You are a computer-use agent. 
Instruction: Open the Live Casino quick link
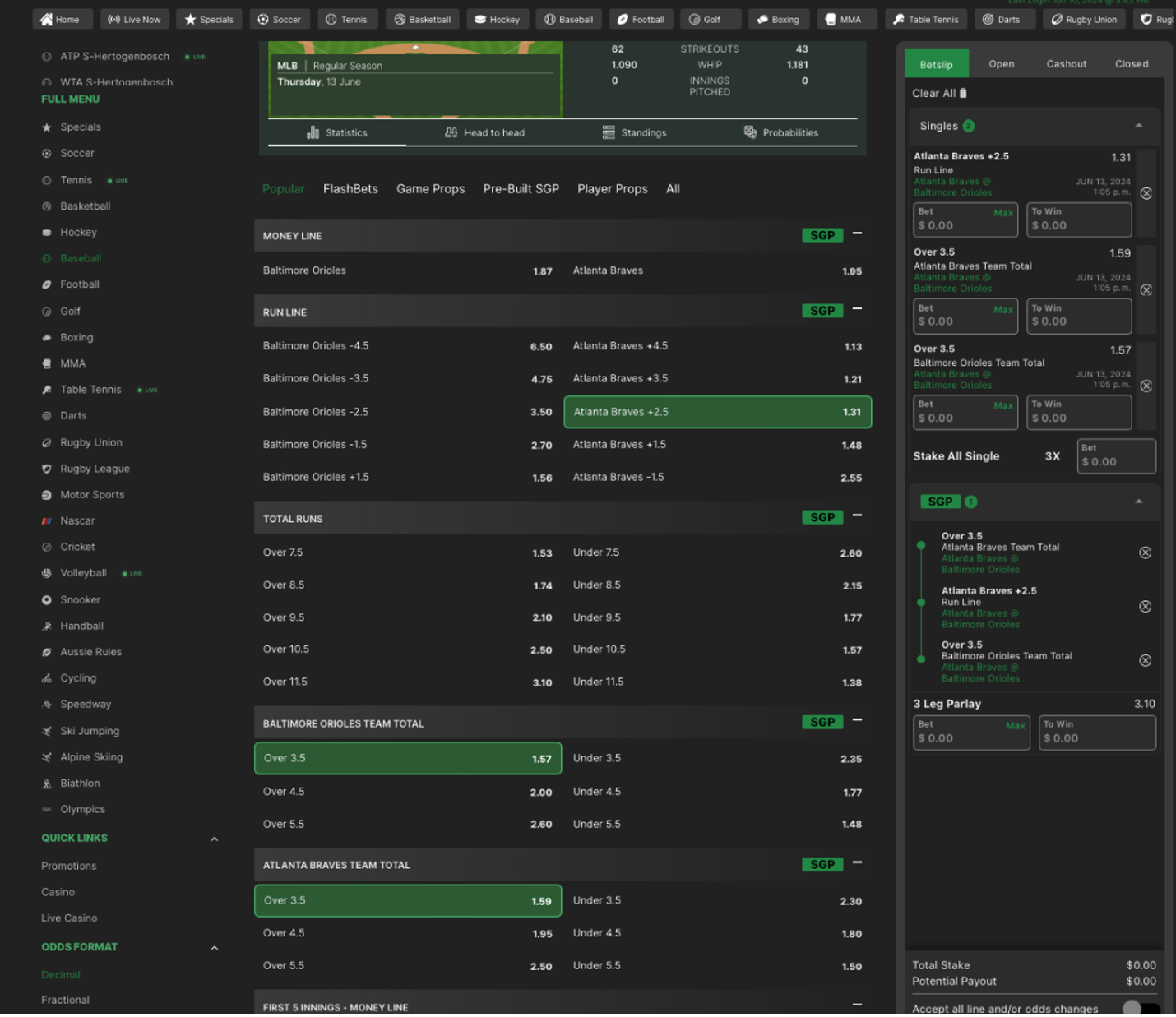click(69, 919)
